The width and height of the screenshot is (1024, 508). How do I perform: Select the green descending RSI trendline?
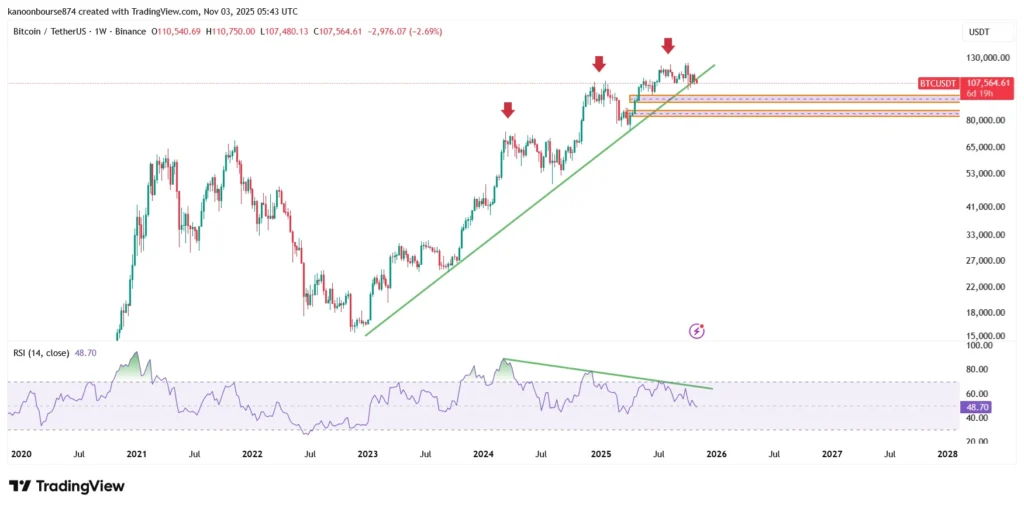tap(610, 374)
